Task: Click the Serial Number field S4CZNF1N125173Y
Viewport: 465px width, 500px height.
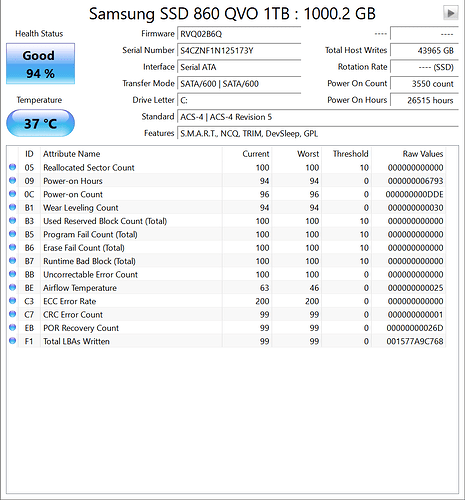Action: [239, 50]
